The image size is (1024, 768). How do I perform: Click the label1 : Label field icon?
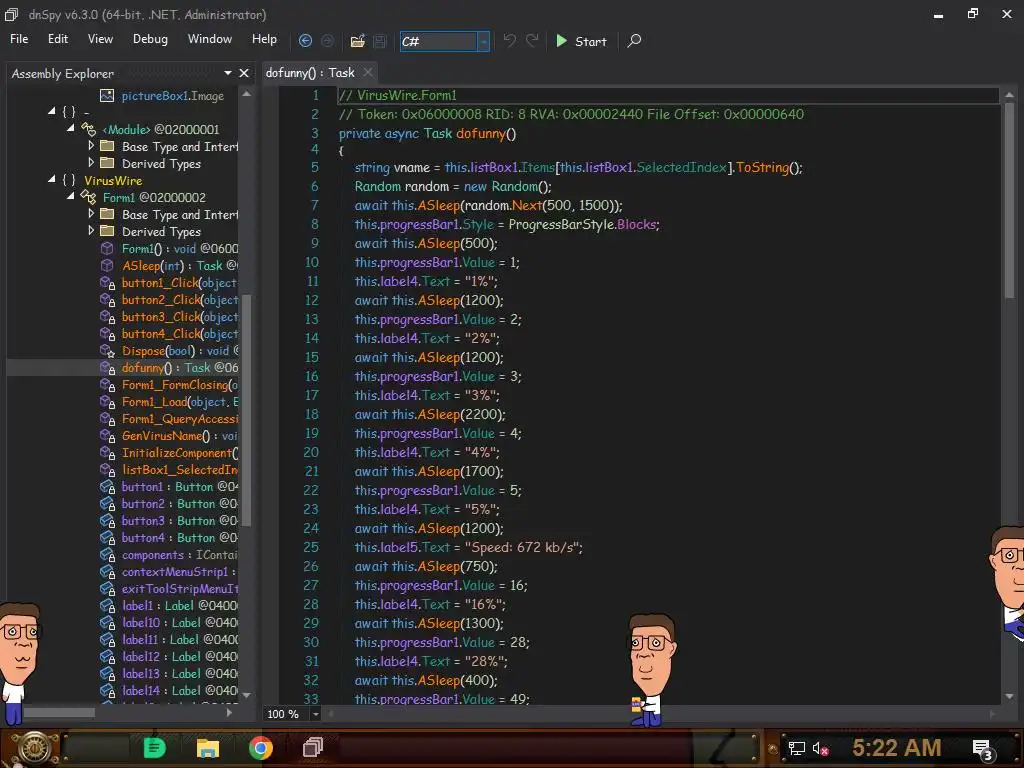click(x=107, y=605)
